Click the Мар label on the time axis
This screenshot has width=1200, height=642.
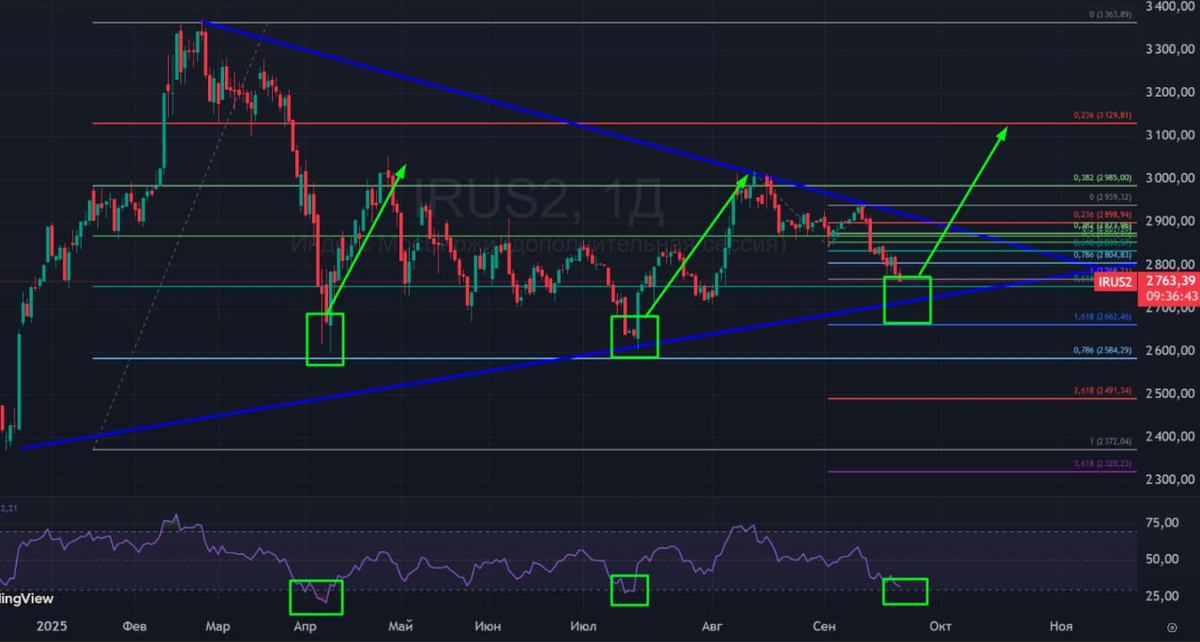point(216,626)
